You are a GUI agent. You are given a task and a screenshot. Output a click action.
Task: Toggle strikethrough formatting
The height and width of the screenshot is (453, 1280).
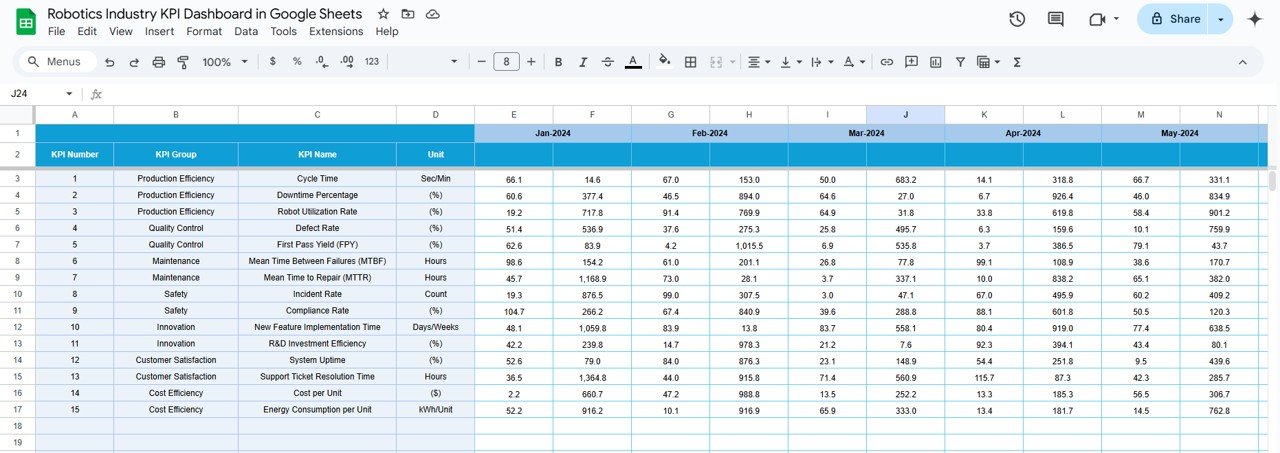pos(608,62)
